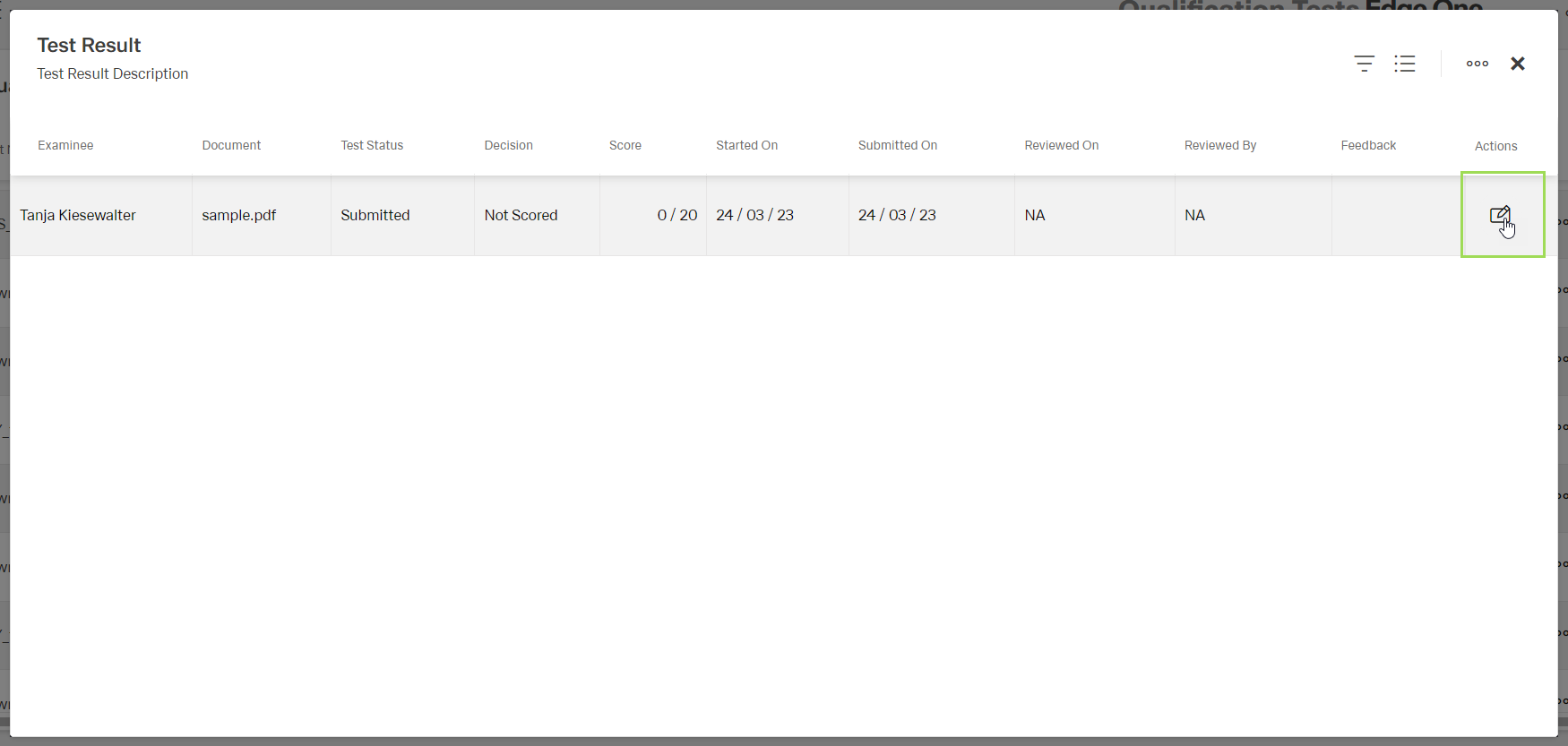Click the Not Scored decision cell
This screenshot has width=1568, height=746.
tap(521, 215)
